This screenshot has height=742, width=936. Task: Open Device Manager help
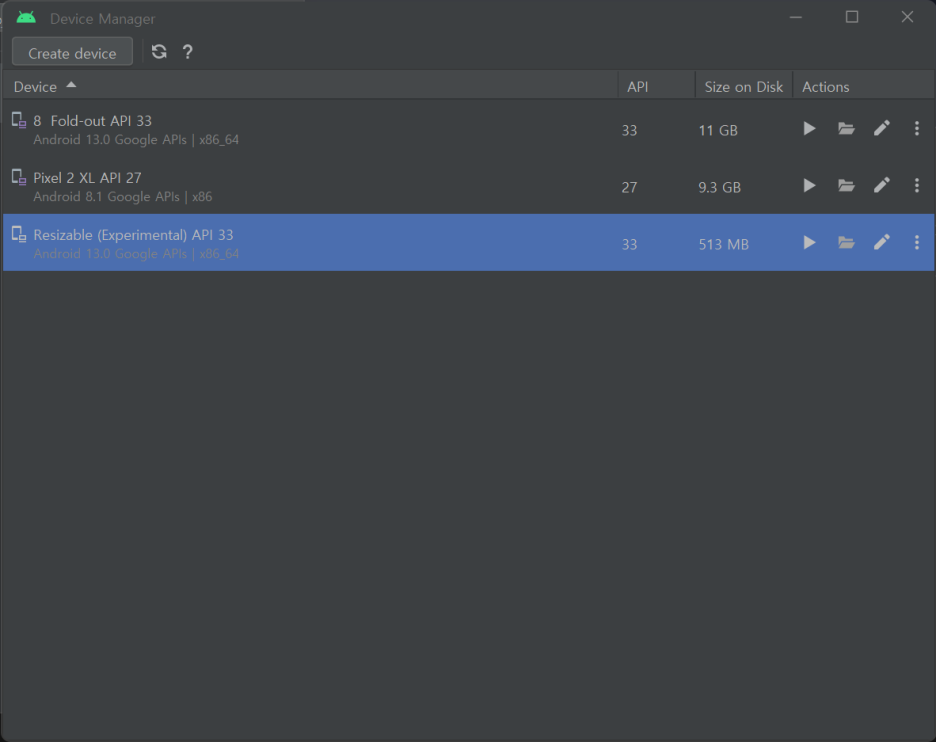click(187, 52)
